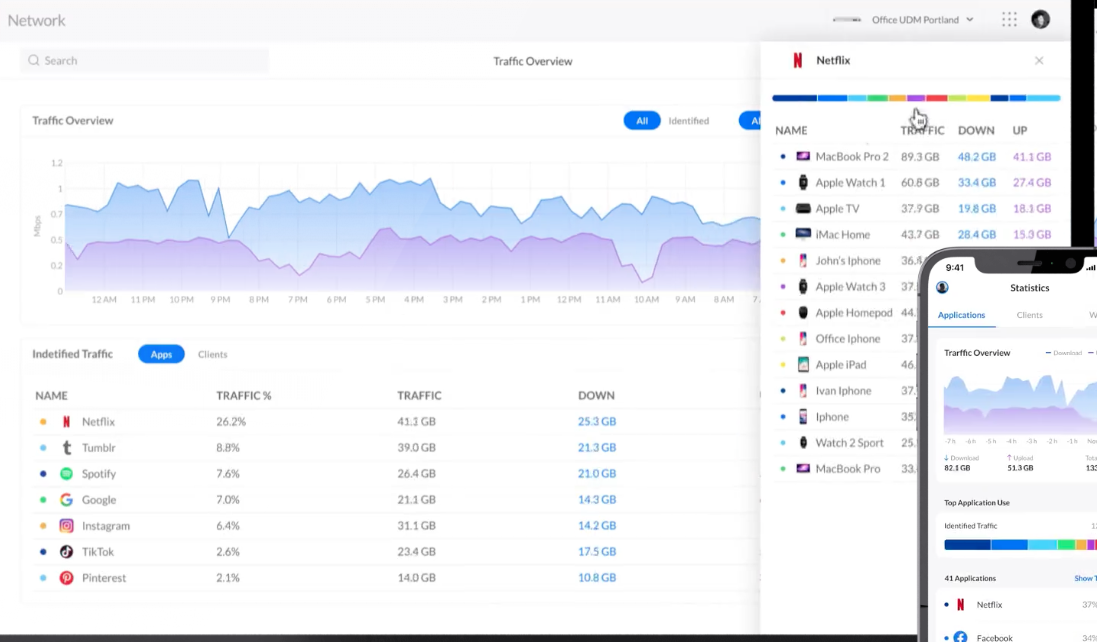
Task: Click the Pinterest app icon
Action: coord(66,578)
